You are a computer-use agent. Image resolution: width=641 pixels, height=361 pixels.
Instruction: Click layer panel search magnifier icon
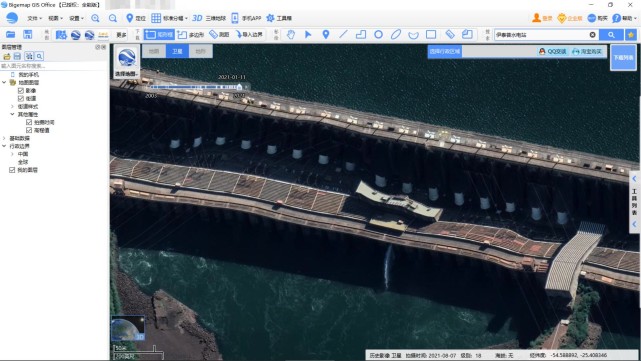point(39,56)
